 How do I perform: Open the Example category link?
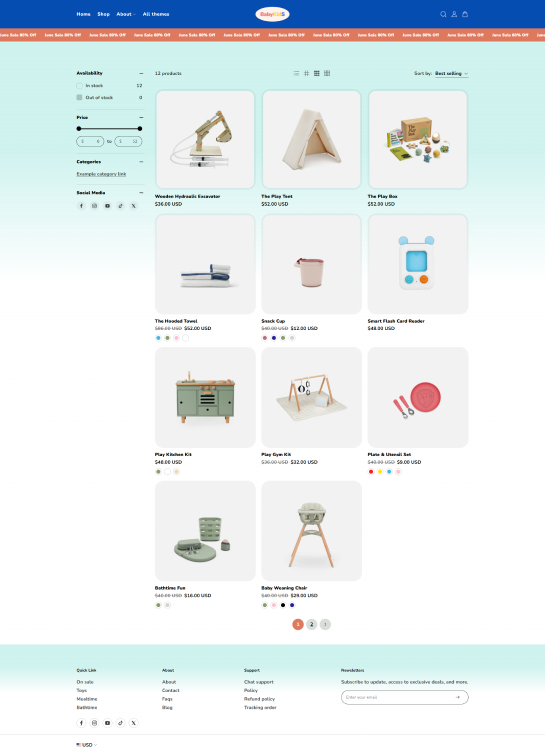click(x=101, y=174)
